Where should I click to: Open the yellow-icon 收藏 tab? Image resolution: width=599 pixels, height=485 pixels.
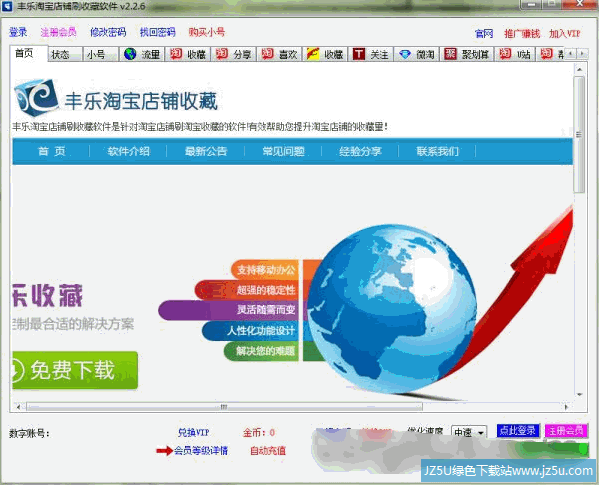pyautogui.click(x=325, y=54)
